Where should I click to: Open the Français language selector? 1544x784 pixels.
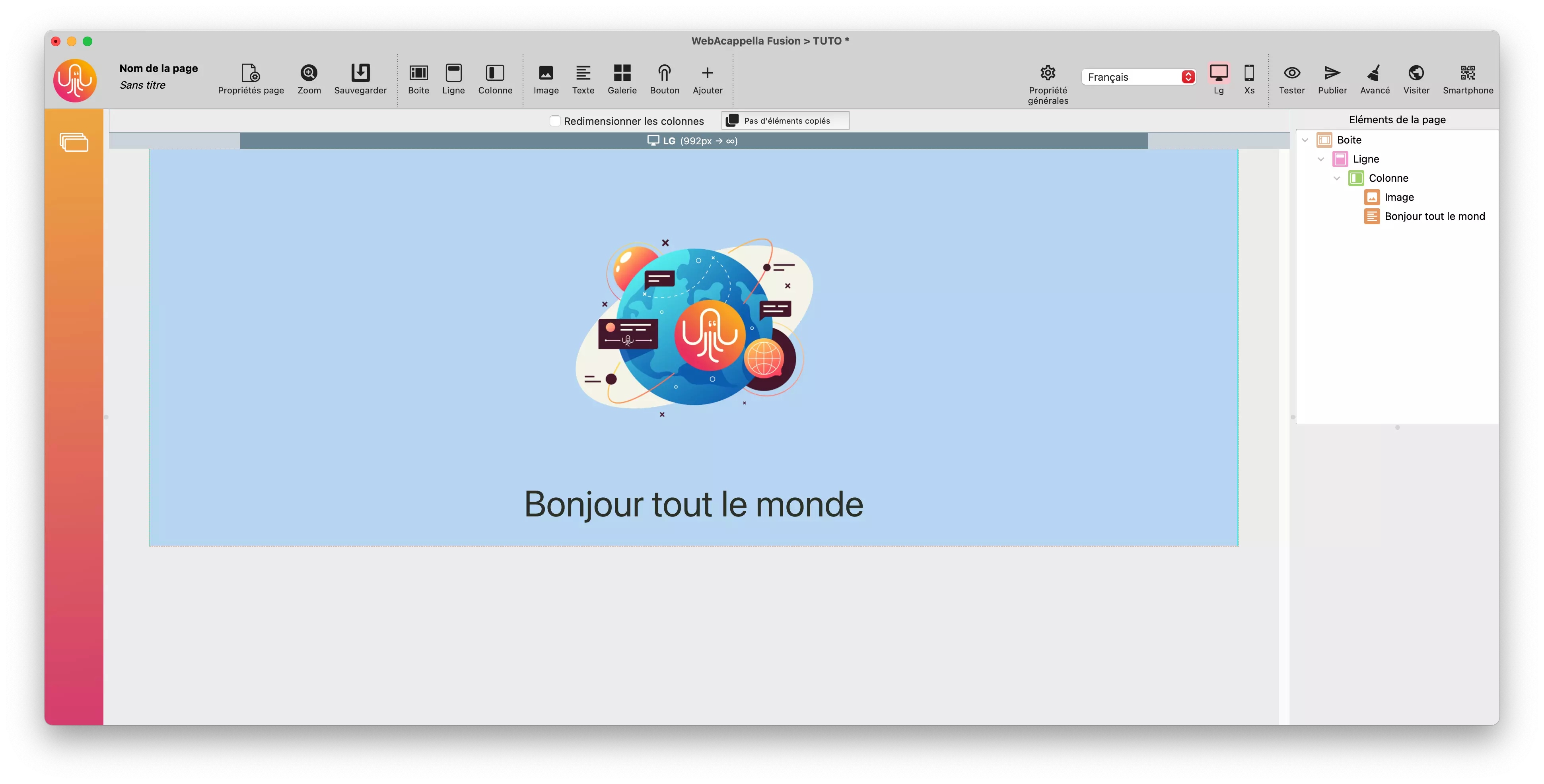click(x=1138, y=77)
